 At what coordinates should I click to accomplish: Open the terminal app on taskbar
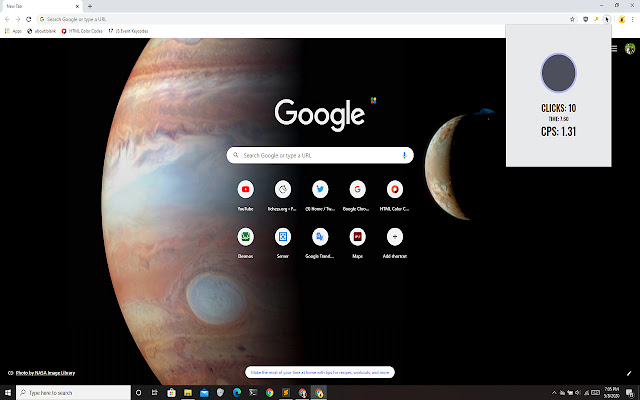click(x=253, y=393)
